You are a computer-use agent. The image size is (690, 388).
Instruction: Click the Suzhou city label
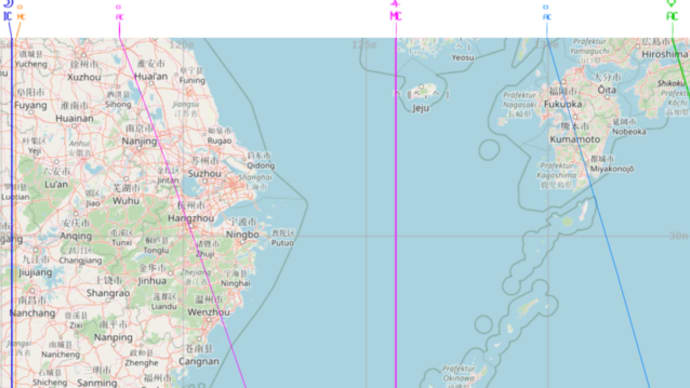point(205,174)
